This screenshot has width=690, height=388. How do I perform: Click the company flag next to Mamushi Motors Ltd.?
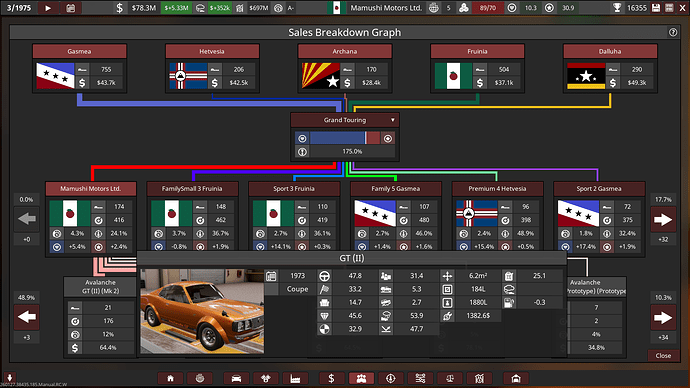[337, 8]
